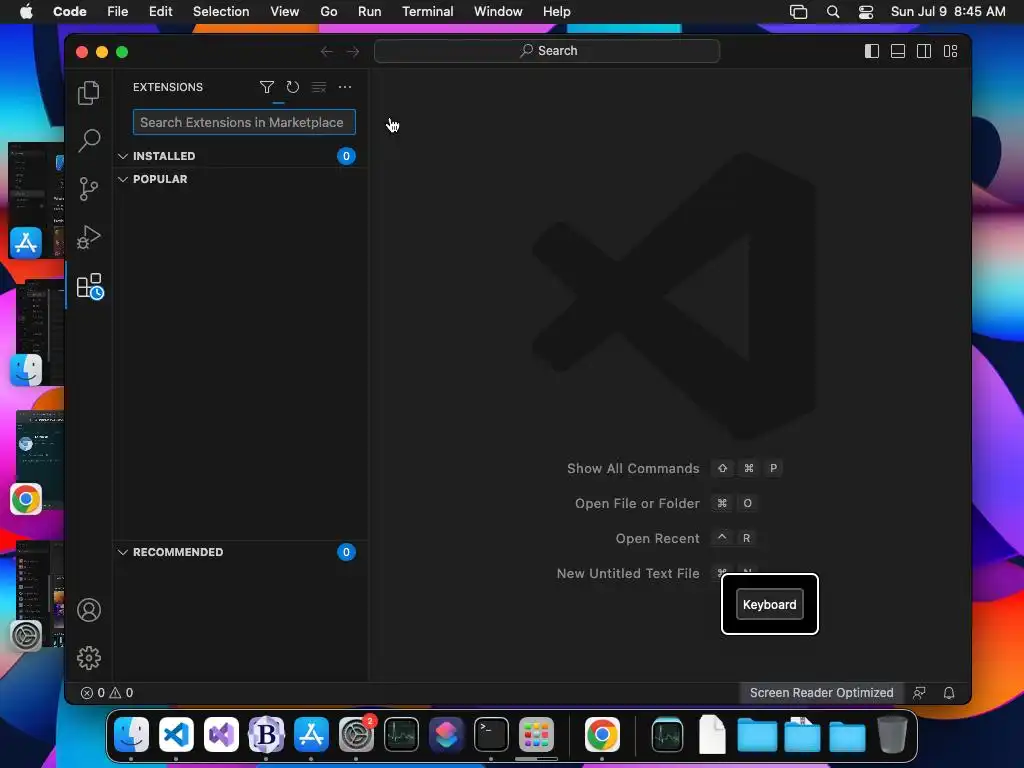The height and width of the screenshot is (768, 1024).
Task: Open Google Chrome from the Dock
Action: [601, 735]
